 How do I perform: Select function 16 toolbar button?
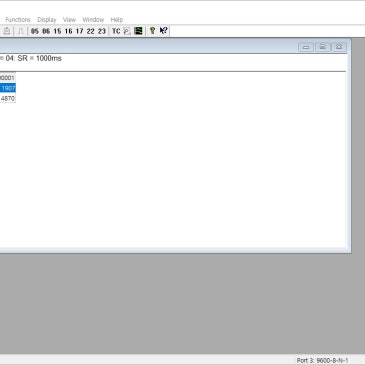(x=68, y=31)
